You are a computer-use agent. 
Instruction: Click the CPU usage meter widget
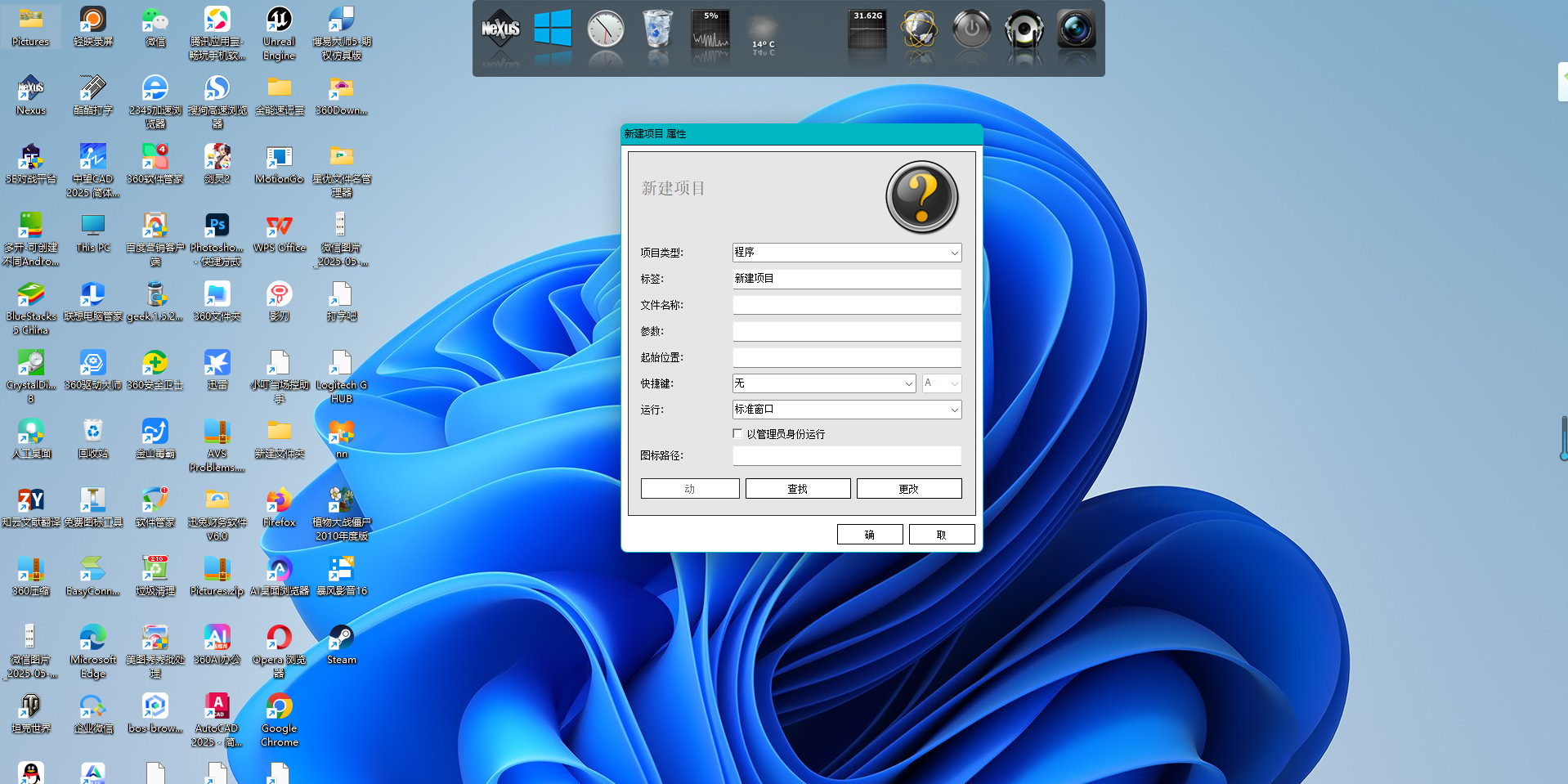coord(710,33)
